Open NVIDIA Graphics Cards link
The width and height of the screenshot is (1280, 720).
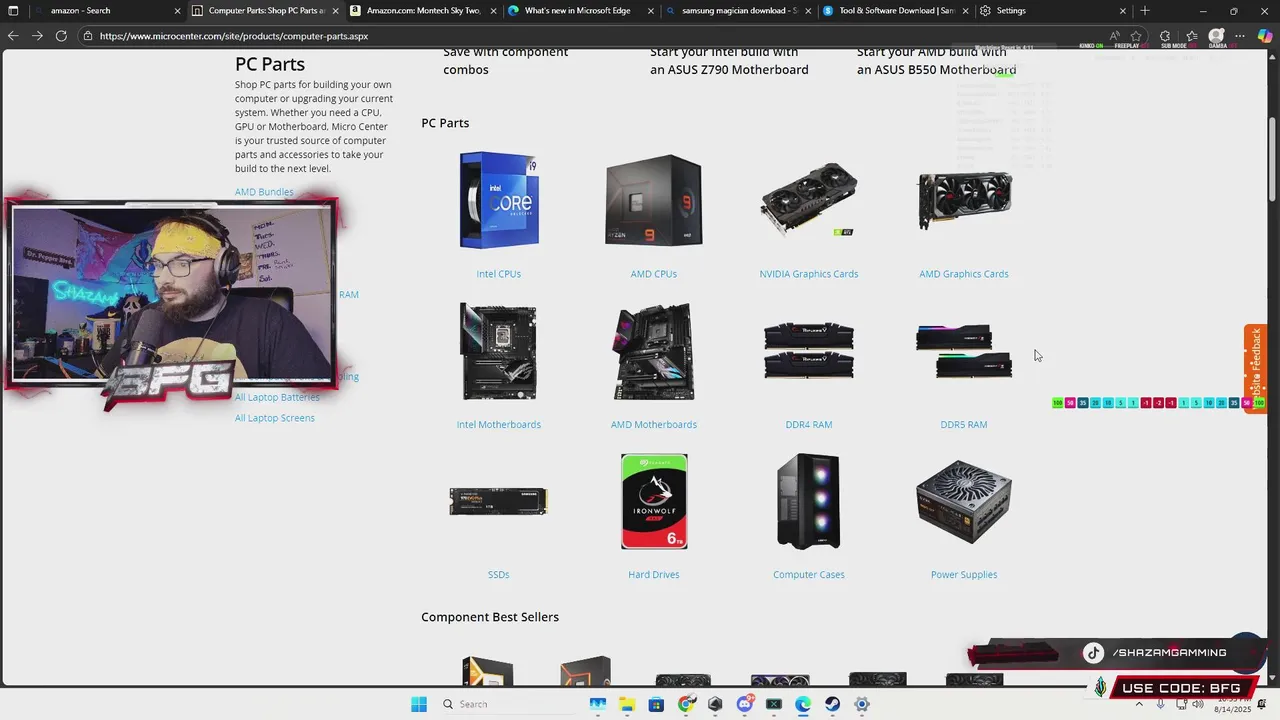(x=809, y=274)
